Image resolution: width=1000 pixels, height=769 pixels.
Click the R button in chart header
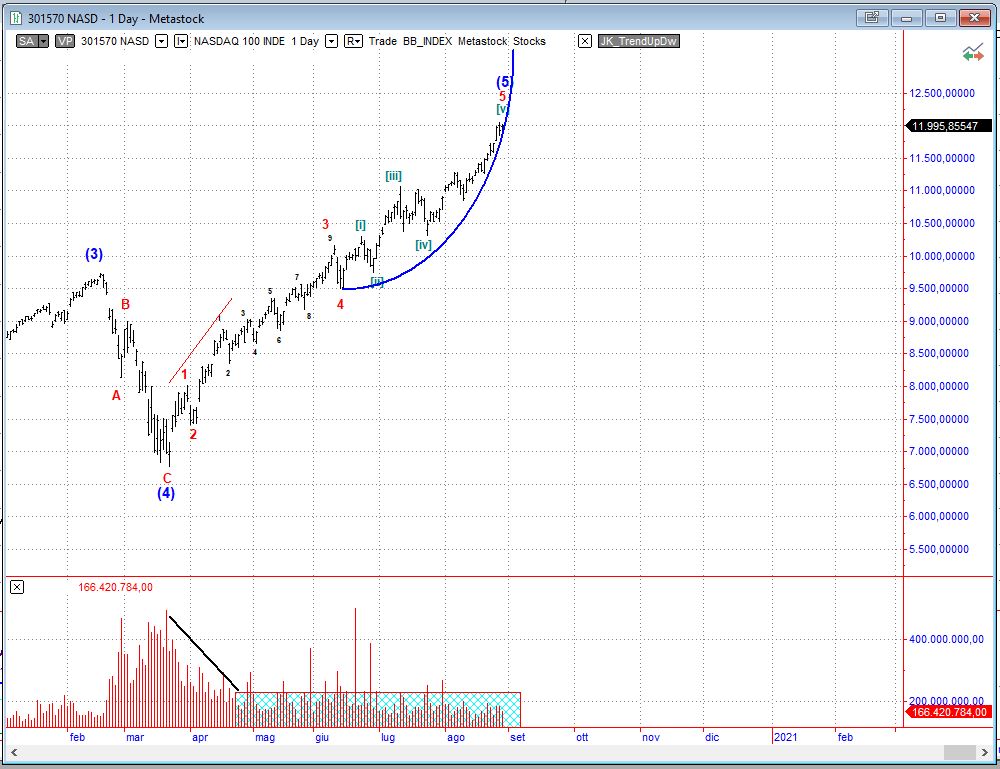pyautogui.click(x=353, y=41)
